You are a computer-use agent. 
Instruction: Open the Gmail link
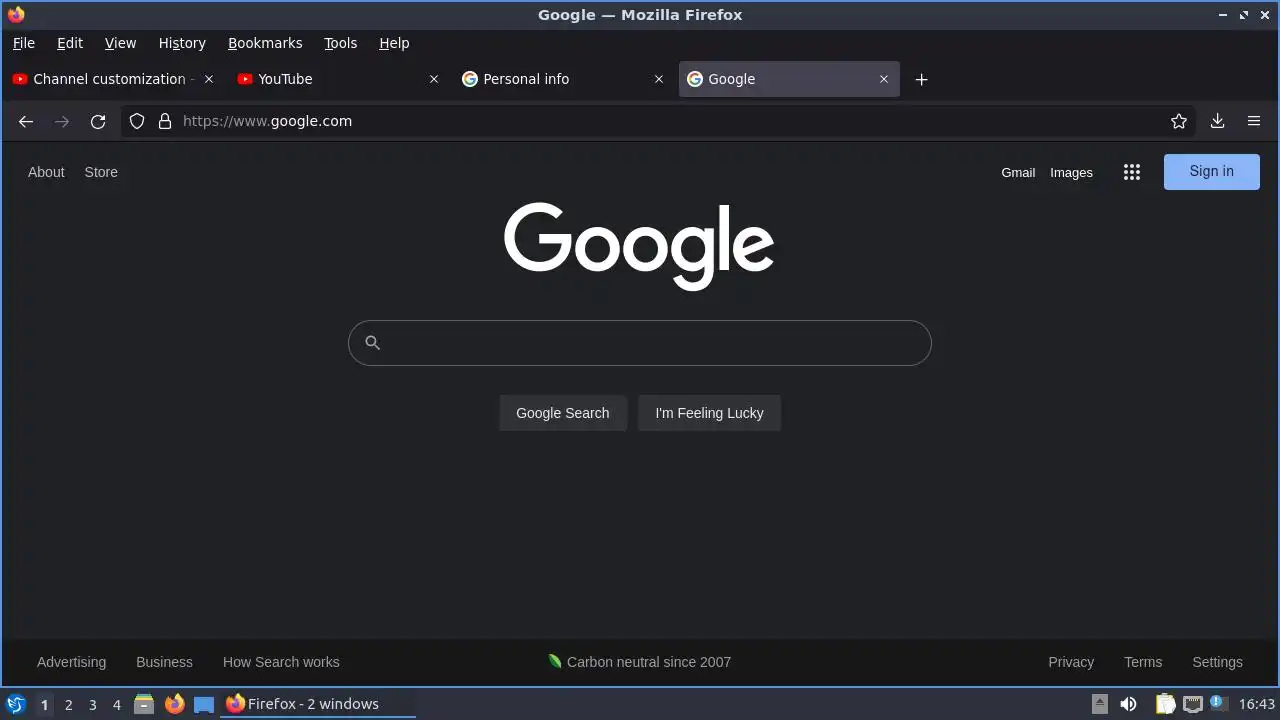1018,173
